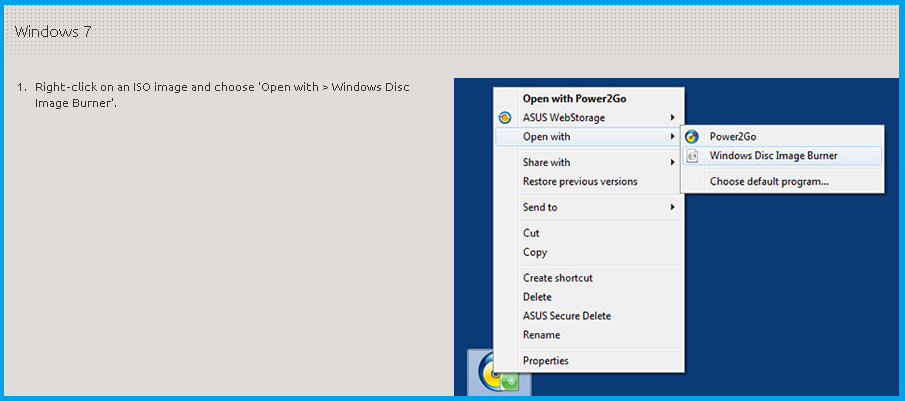Expand the 'Share with' submenu arrow
The image size is (905, 401).
tap(672, 162)
